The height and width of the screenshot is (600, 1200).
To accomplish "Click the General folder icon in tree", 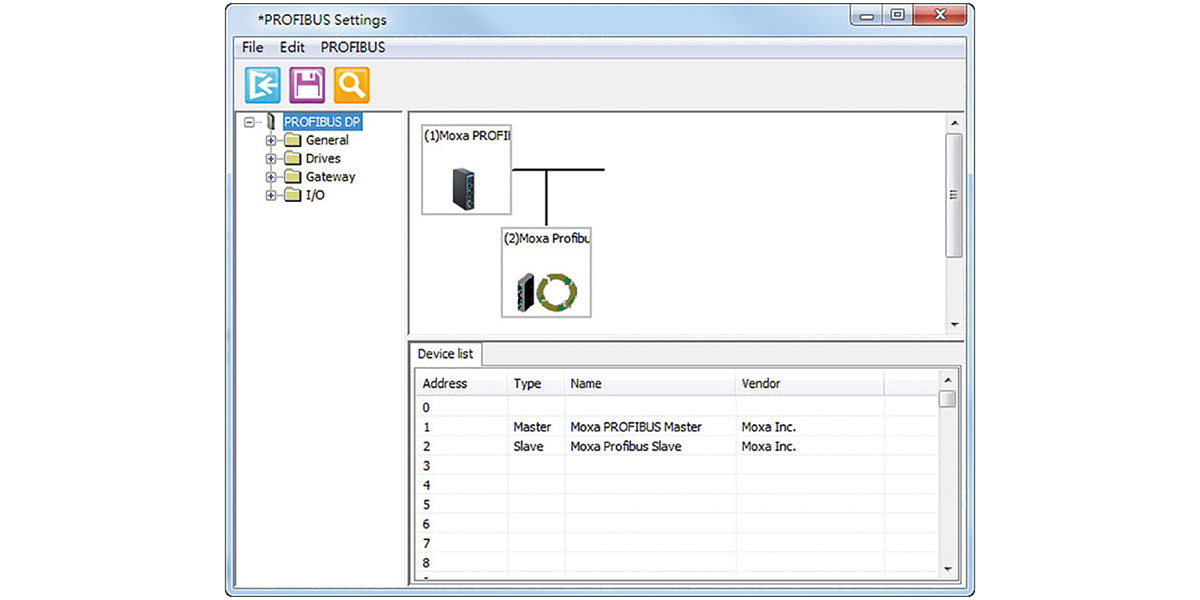I will [292, 141].
